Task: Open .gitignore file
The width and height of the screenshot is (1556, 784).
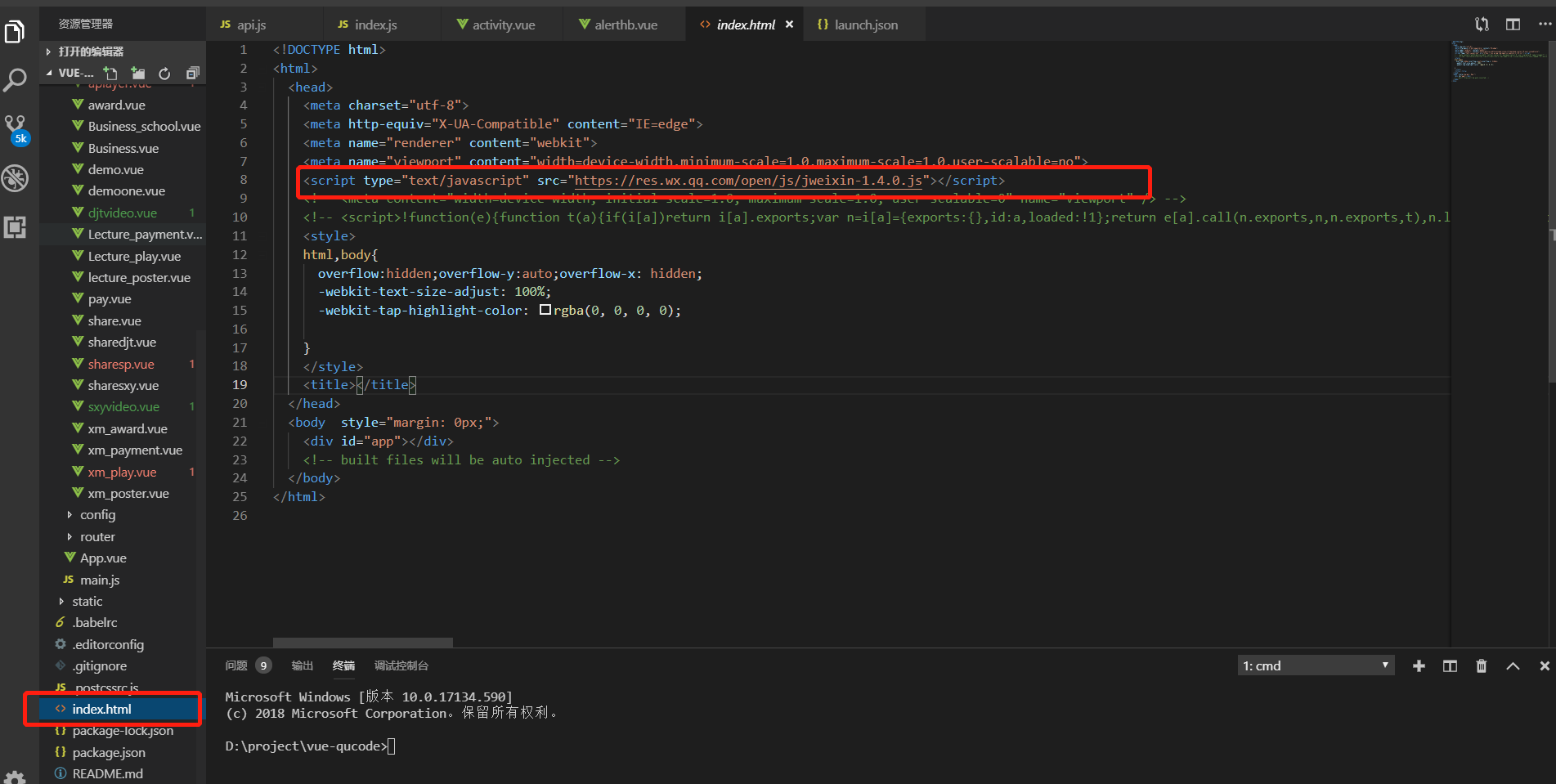Action: [99, 666]
